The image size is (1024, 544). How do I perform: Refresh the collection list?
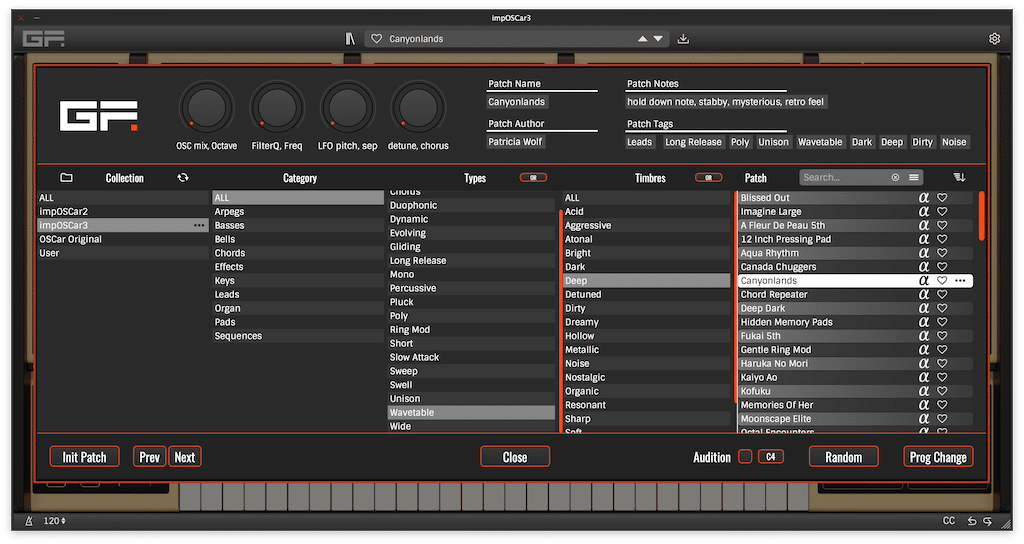click(183, 178)
